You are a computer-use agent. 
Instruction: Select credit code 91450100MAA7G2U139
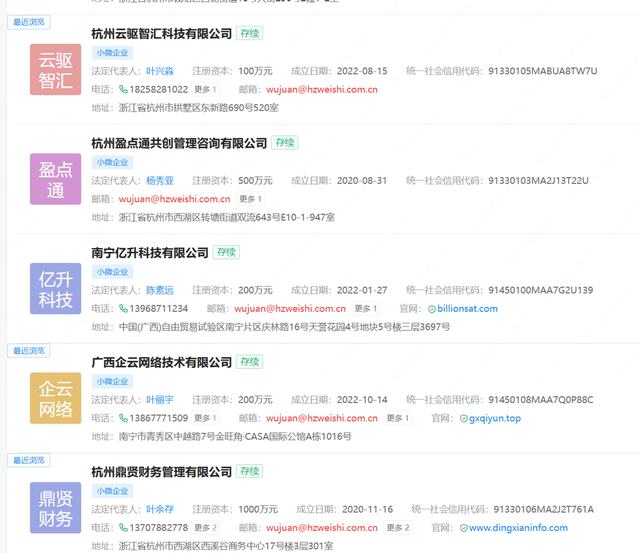540,290
